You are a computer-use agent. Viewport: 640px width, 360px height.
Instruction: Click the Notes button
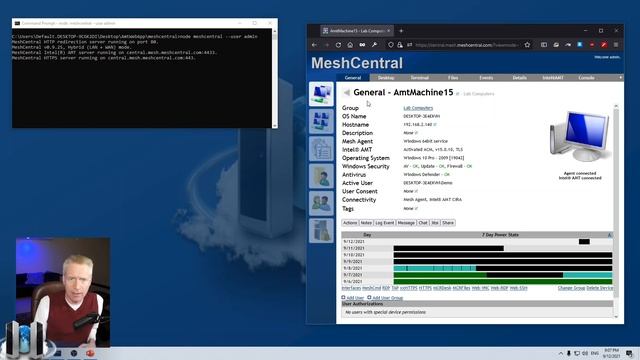366,223
